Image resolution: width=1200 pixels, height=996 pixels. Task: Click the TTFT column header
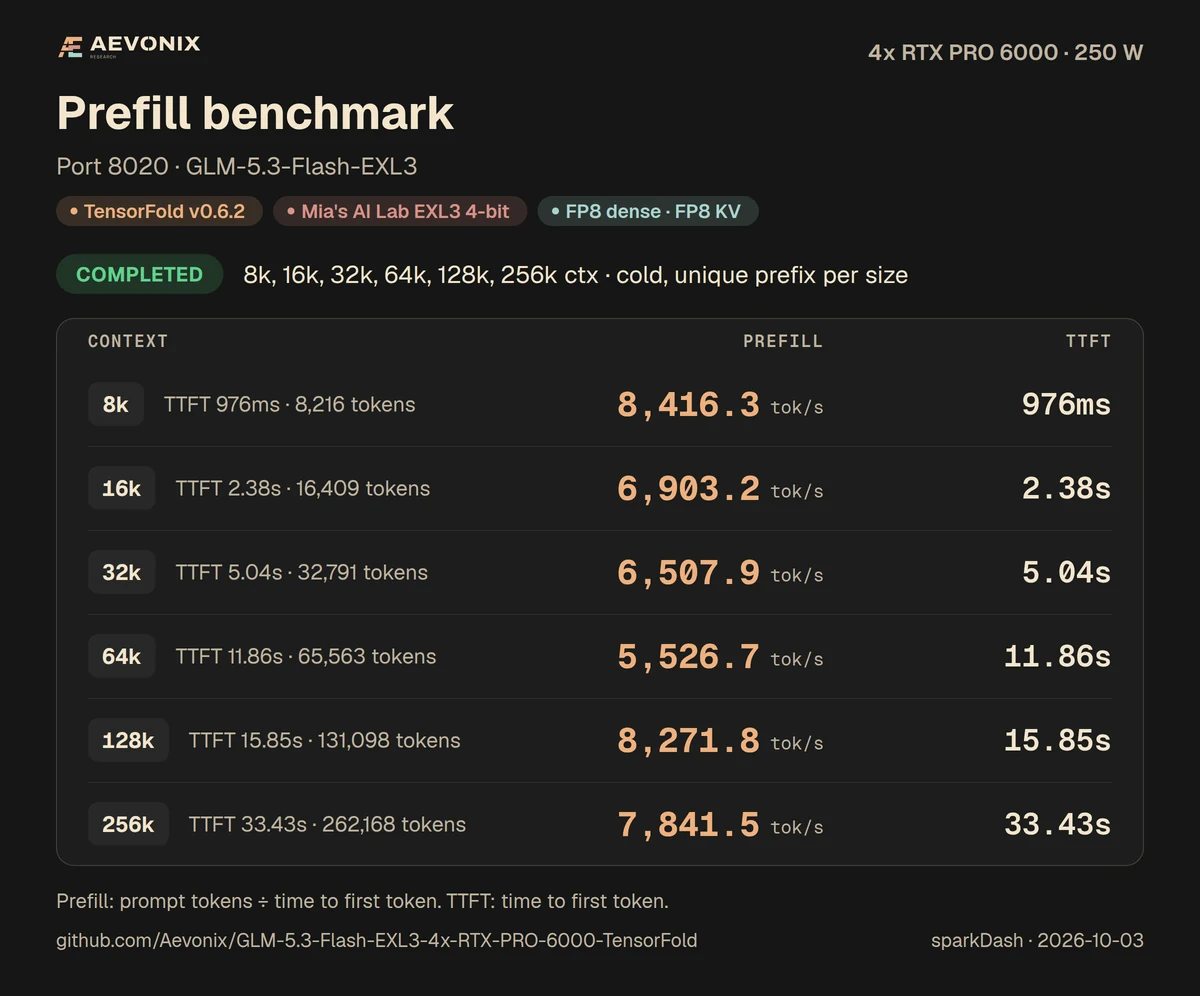coord(1088,341)
